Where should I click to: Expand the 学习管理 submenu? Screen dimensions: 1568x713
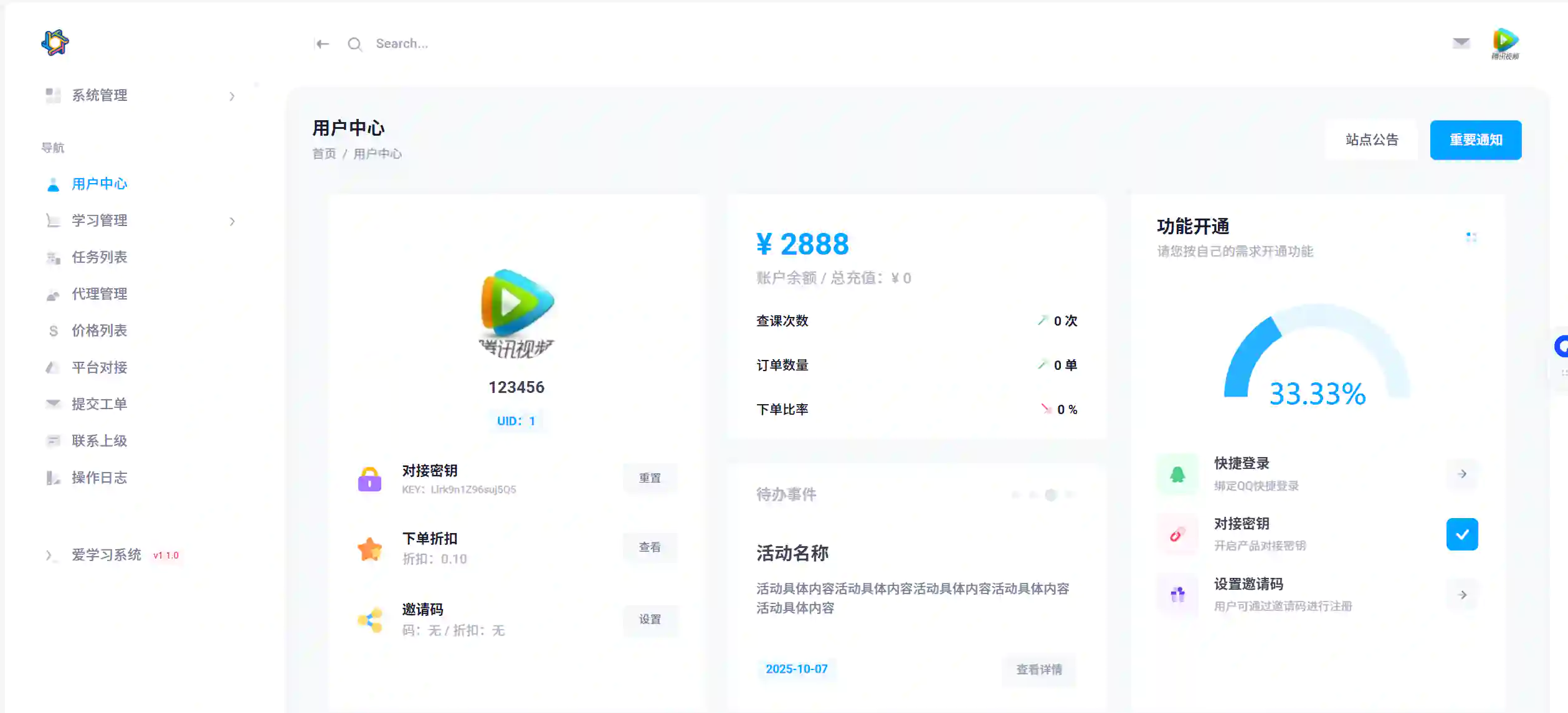232,221
